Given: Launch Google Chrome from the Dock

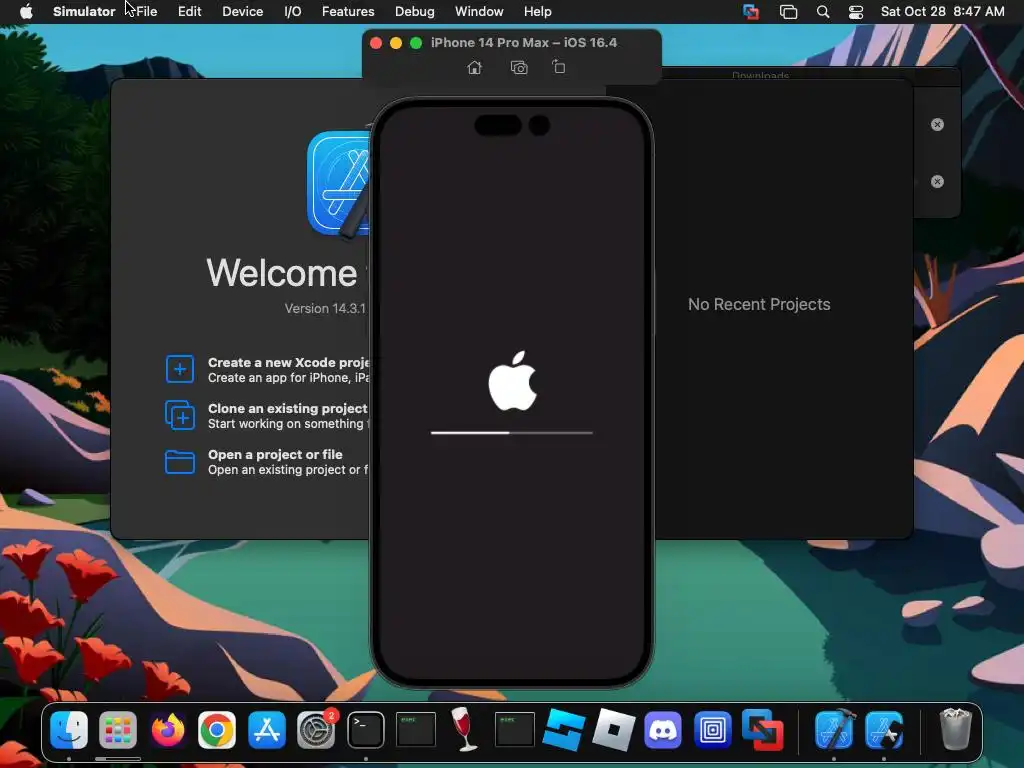Looking at the screenshot, I should (217, 729).
